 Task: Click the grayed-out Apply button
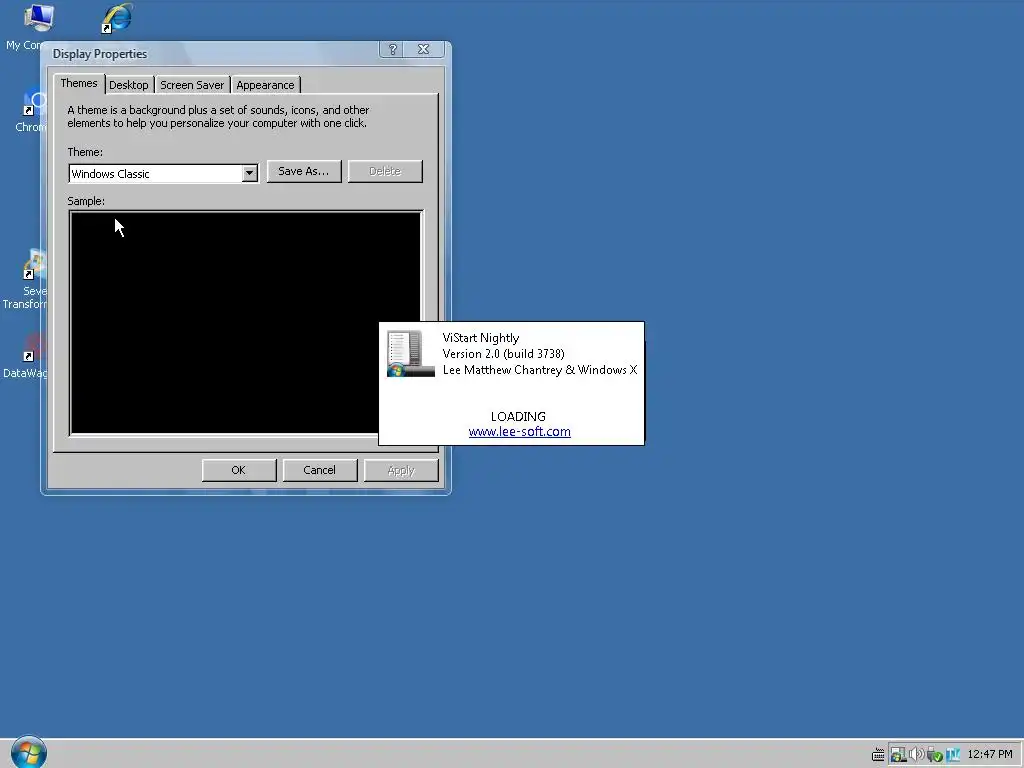pos(400,470)
